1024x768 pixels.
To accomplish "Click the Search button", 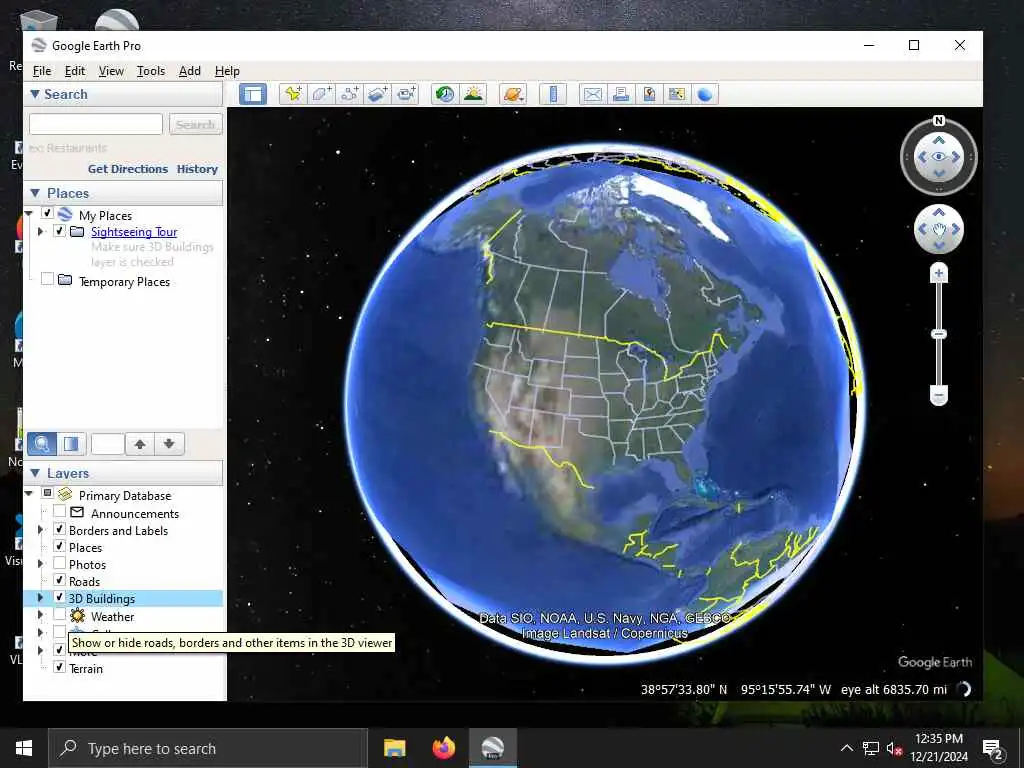I will click(195, 124).
